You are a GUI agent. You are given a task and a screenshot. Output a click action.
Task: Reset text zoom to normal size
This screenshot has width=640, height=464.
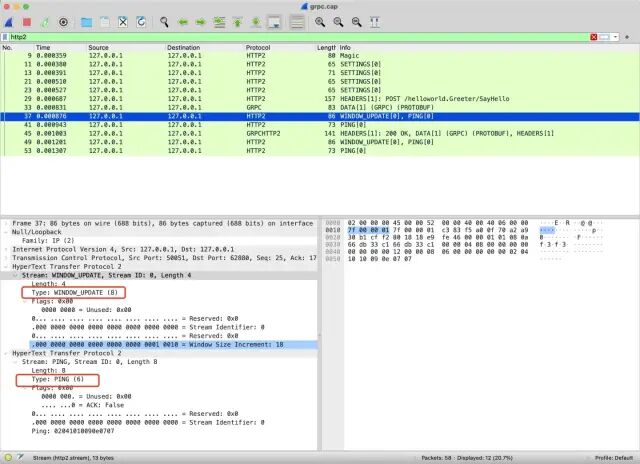click(x=357, y=22)
